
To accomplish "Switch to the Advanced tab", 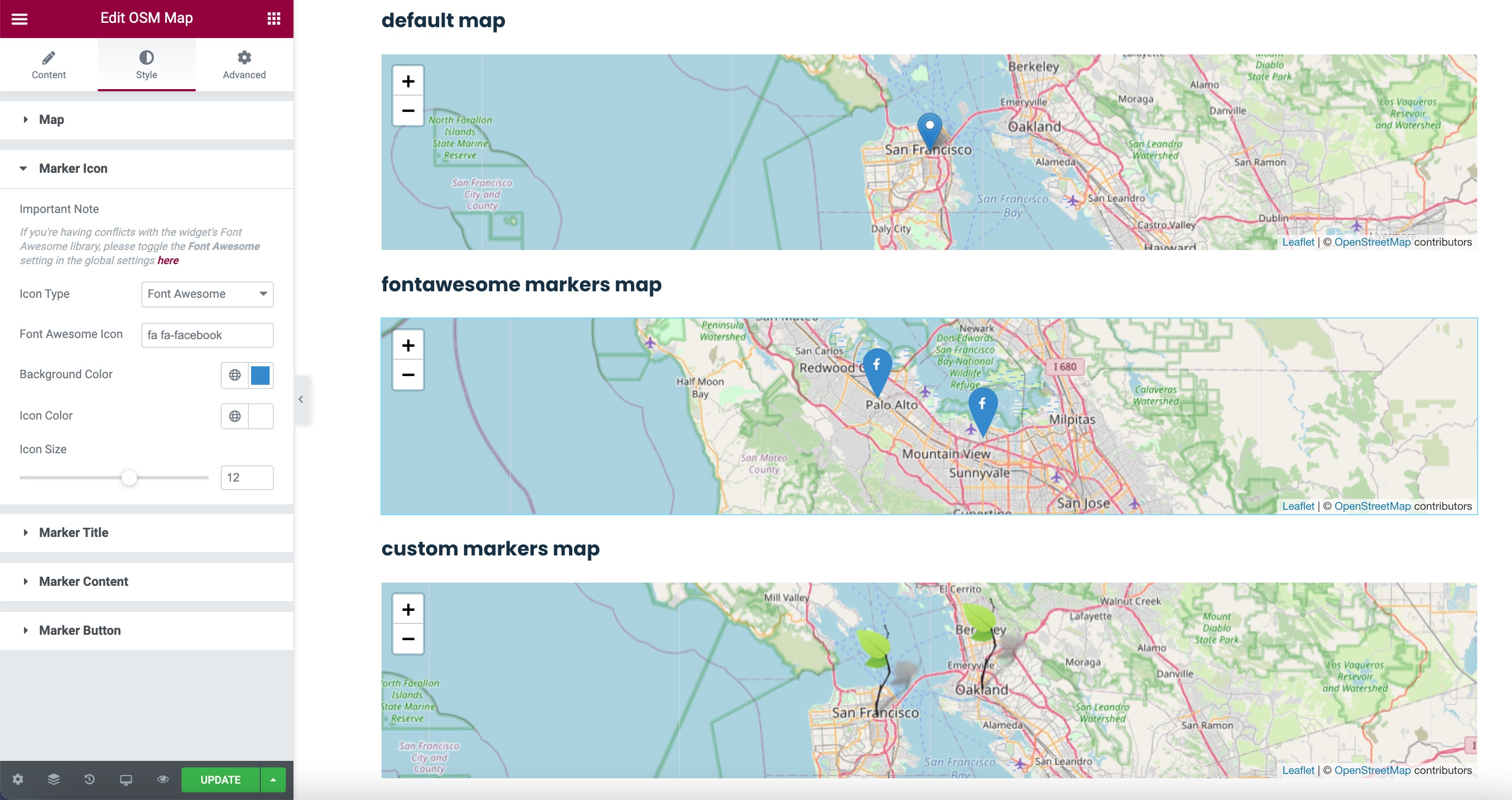I will [x=244, y=65].
